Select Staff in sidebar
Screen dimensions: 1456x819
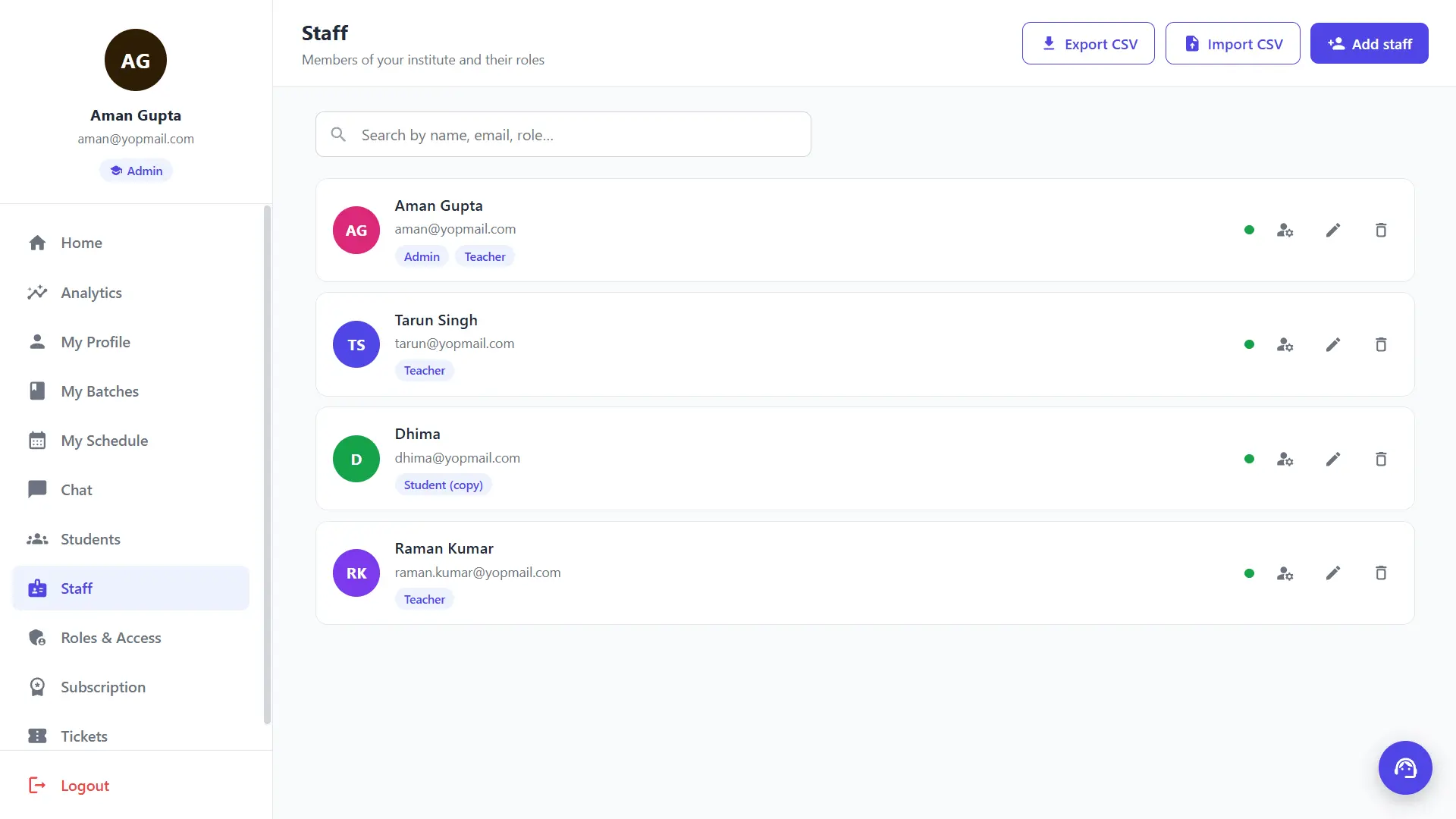[130, 588]
